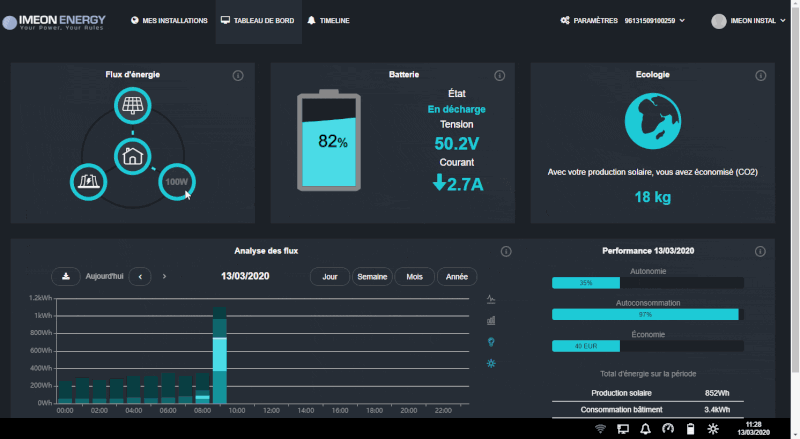Click the house icon in energy flow diagram
Viewport: 800px width, 439px height.
pyautogui.click(x=132, y=155)
